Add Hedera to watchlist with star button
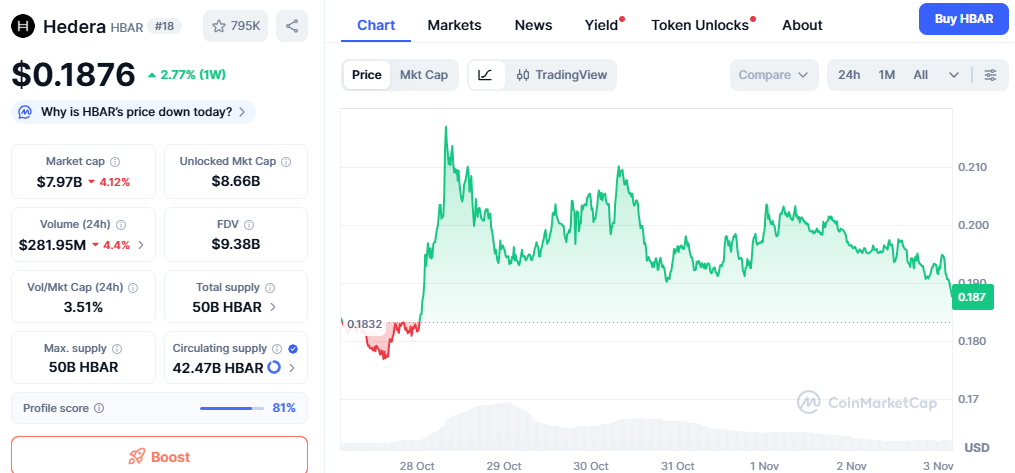 coord(236,26)
